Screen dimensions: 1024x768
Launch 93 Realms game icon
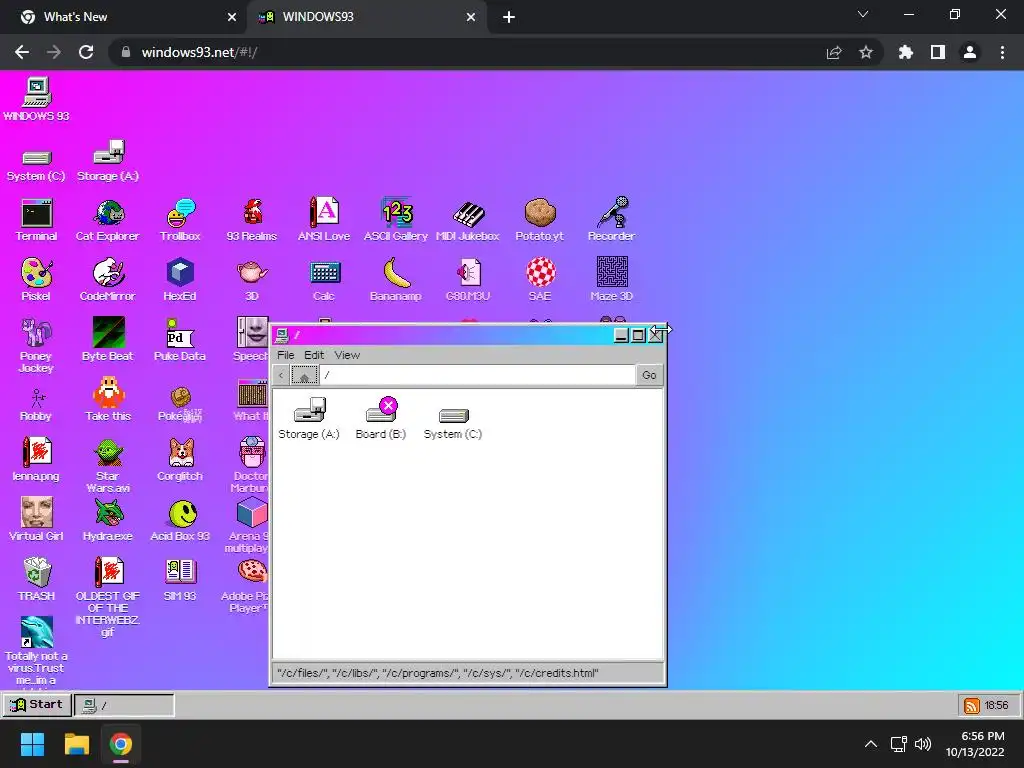pyautogui.click(x=252, y=220)
